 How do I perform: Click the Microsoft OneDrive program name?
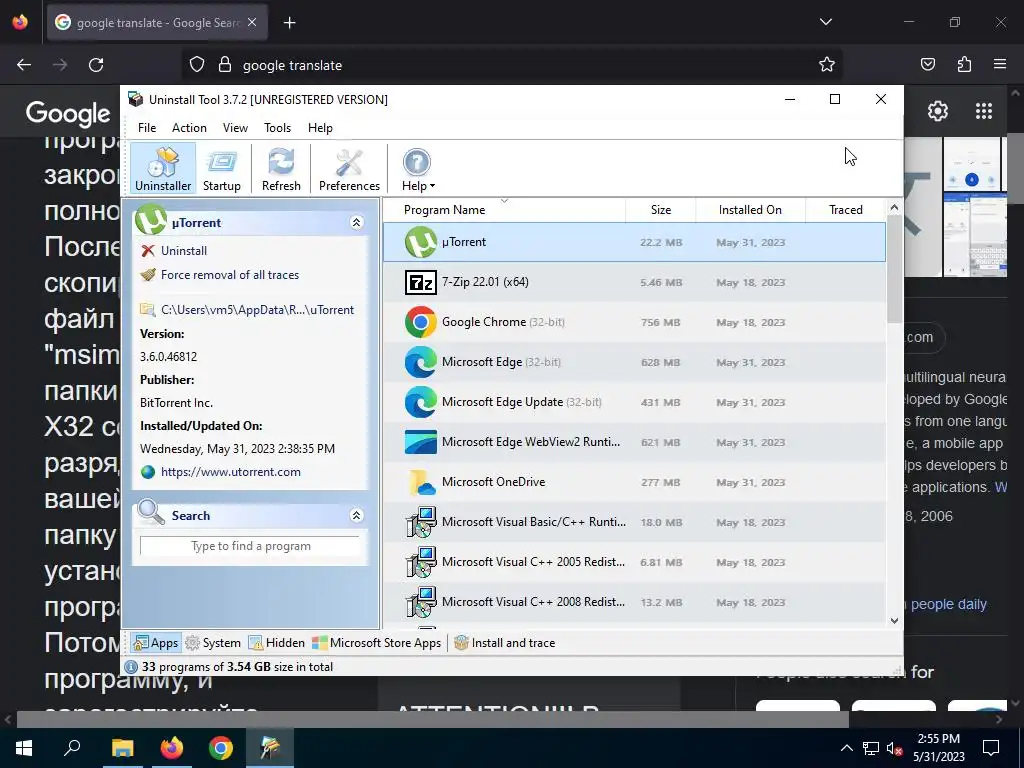[494, 482]
